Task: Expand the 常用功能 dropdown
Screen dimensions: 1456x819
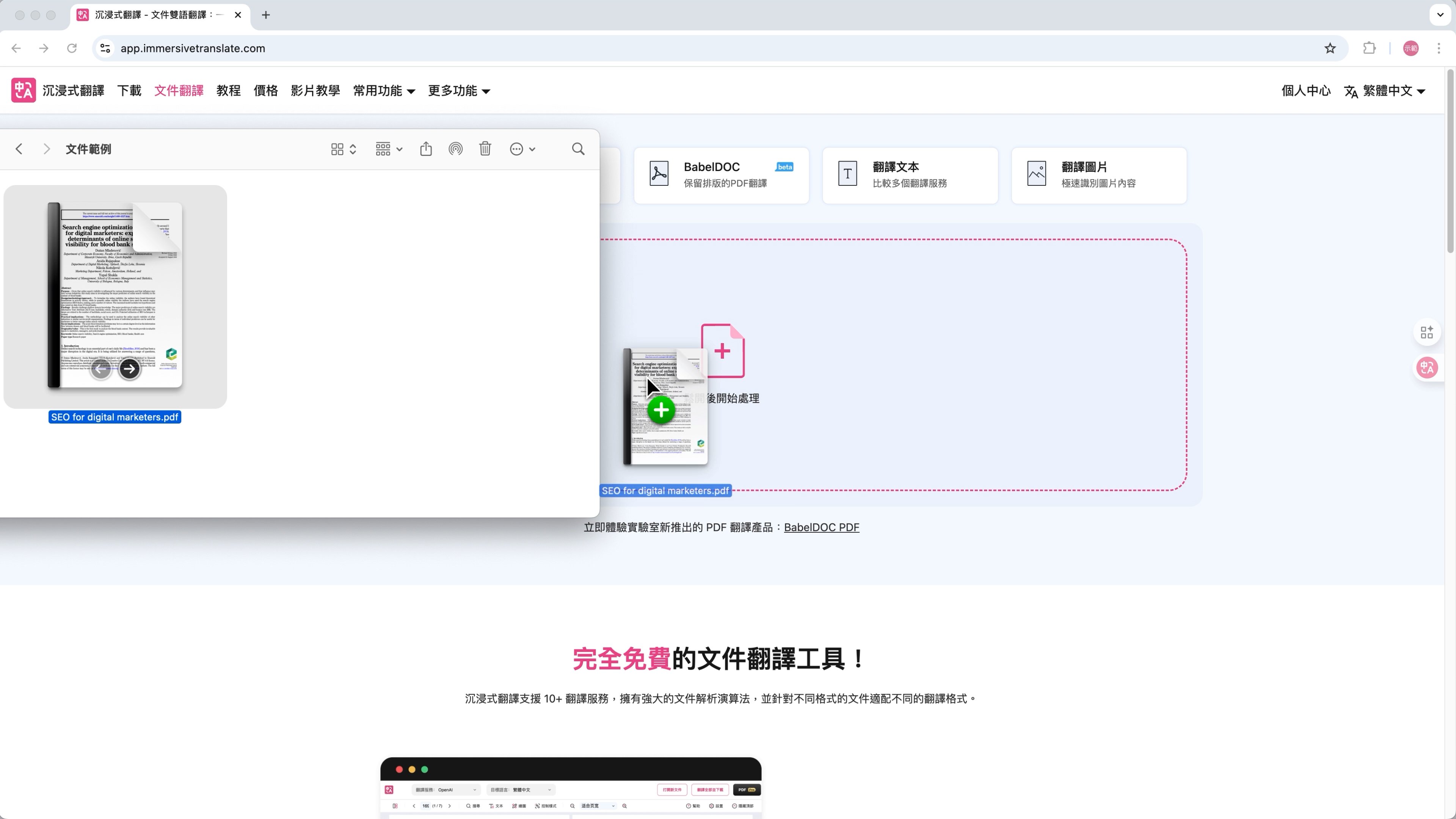Action: [x=384, y=91]
